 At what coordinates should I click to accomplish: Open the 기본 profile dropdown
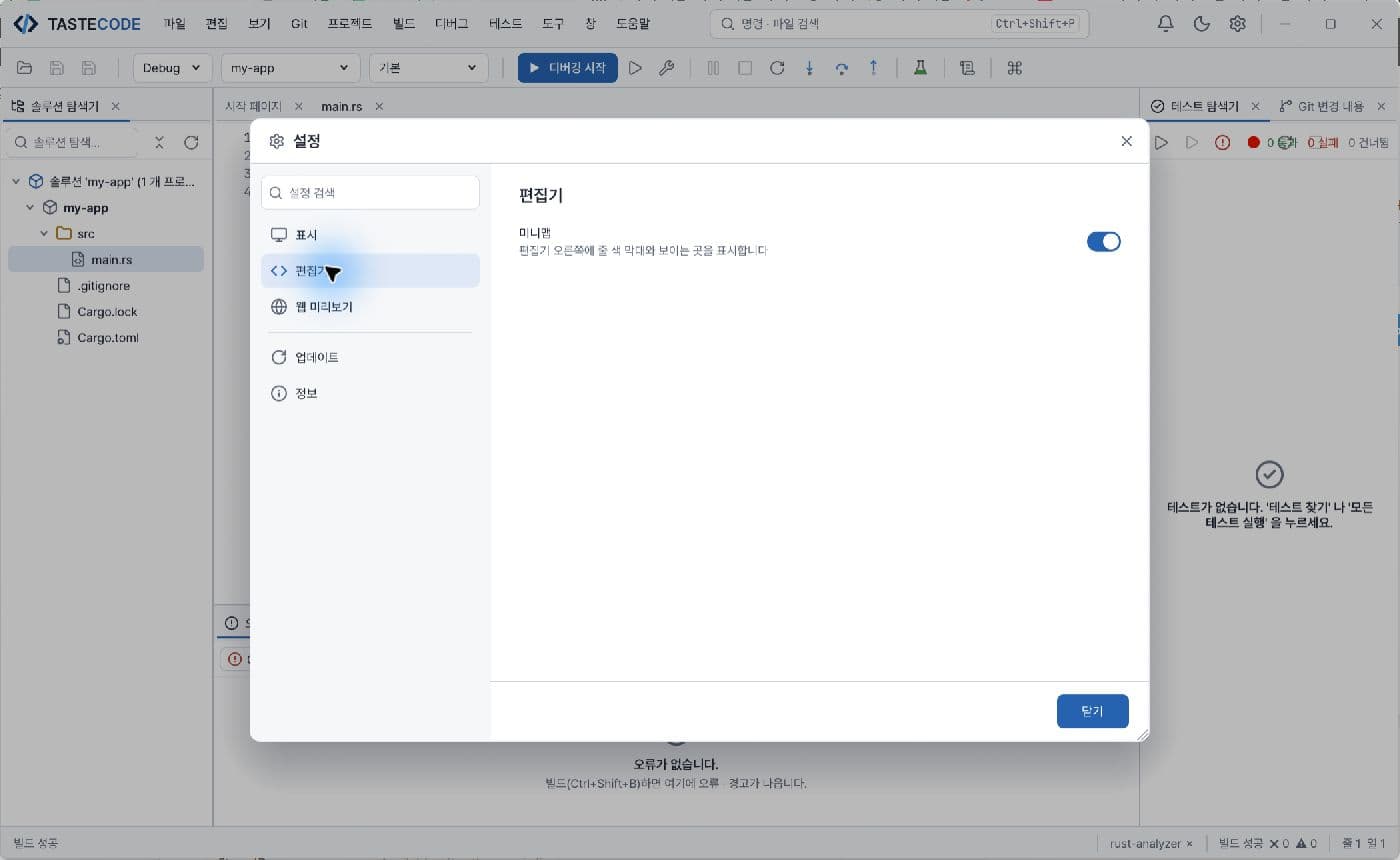tap(428, 68)
